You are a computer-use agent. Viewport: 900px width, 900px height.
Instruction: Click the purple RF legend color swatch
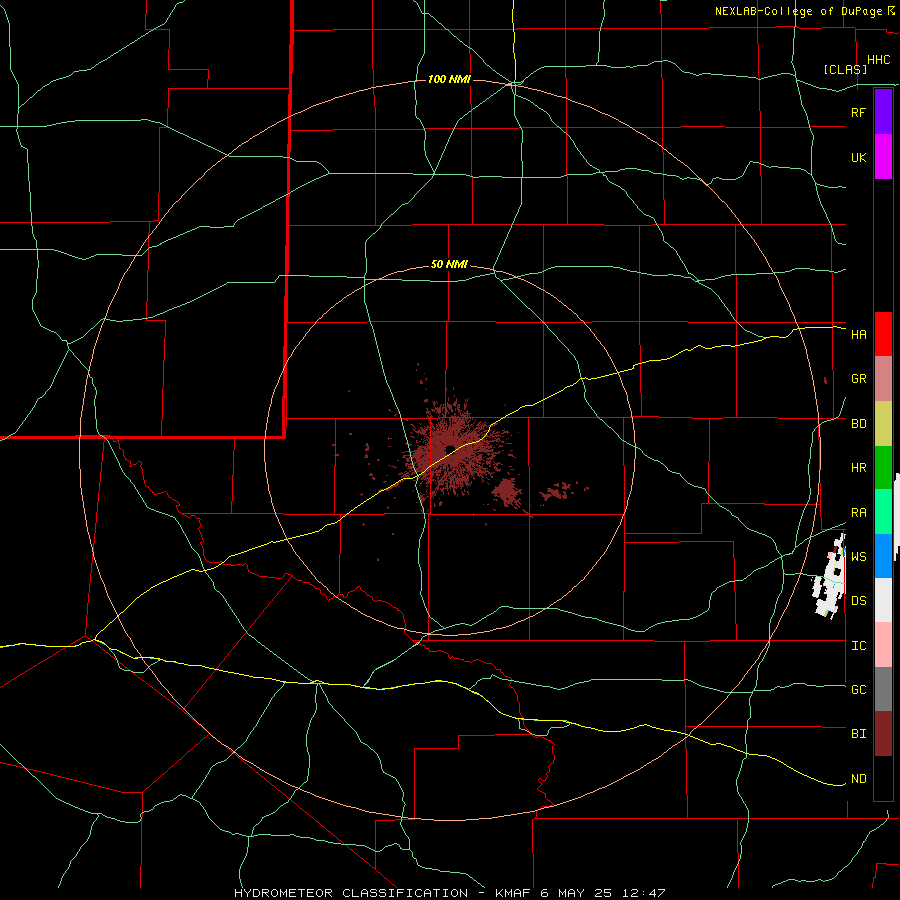point(883,112)
